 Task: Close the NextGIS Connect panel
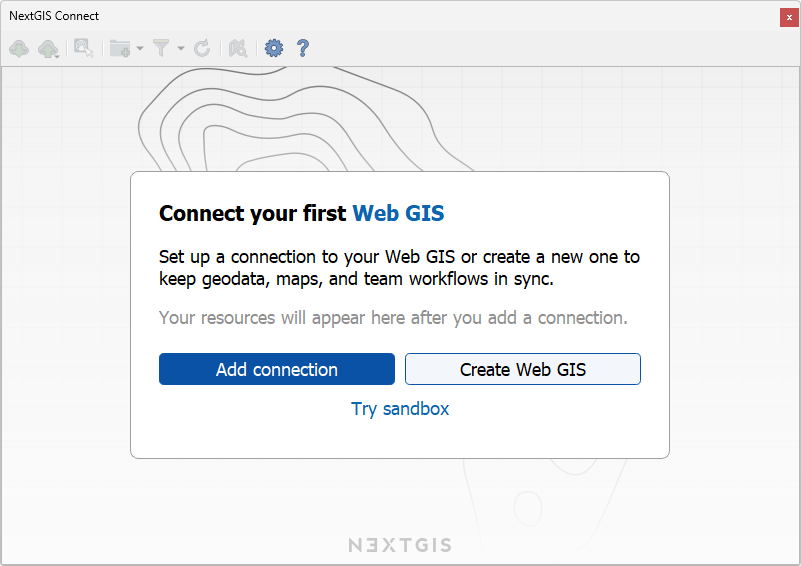[789, 17]
